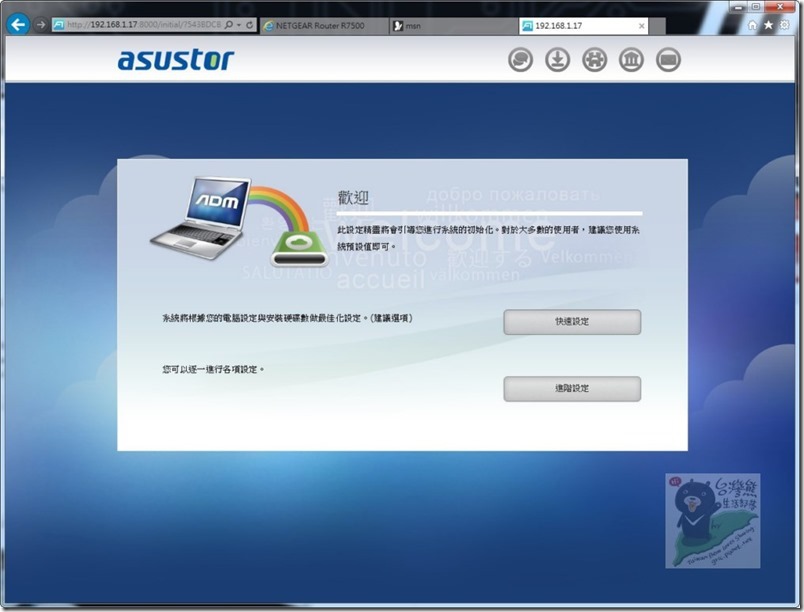Open the browser Home icon

tap(752, 25)
